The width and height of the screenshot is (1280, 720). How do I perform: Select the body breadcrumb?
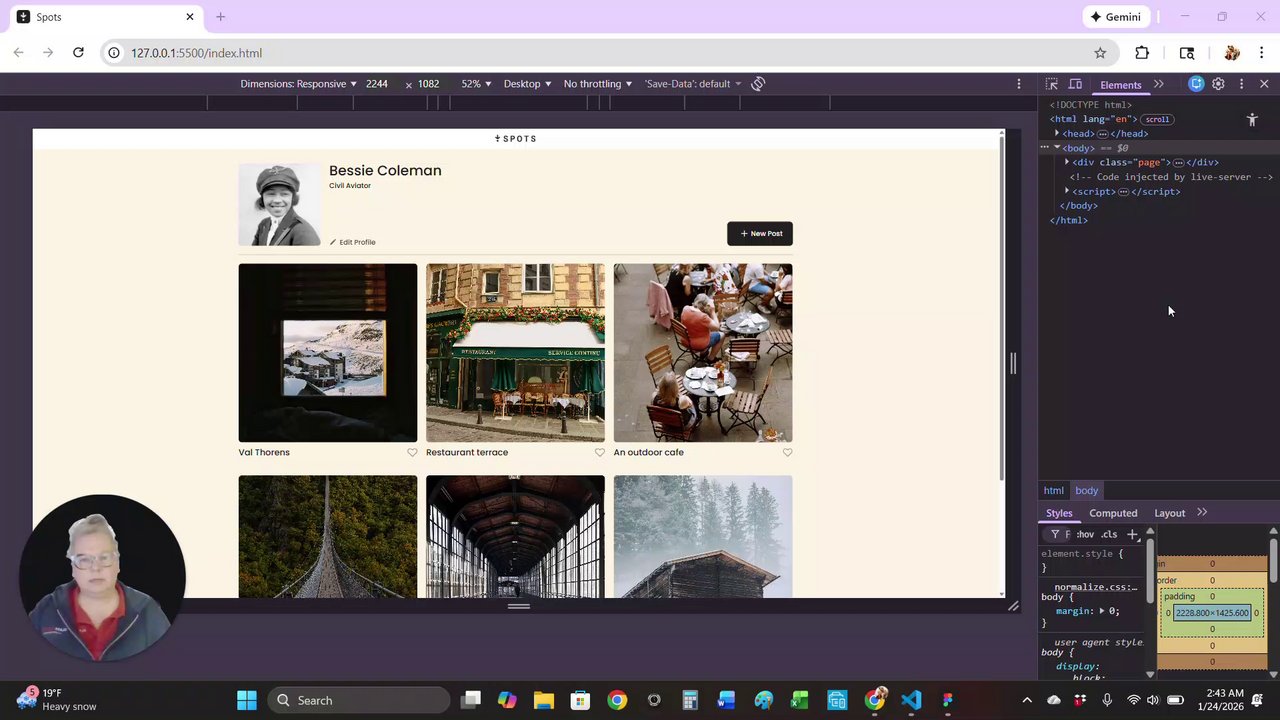coord(1087,491)
